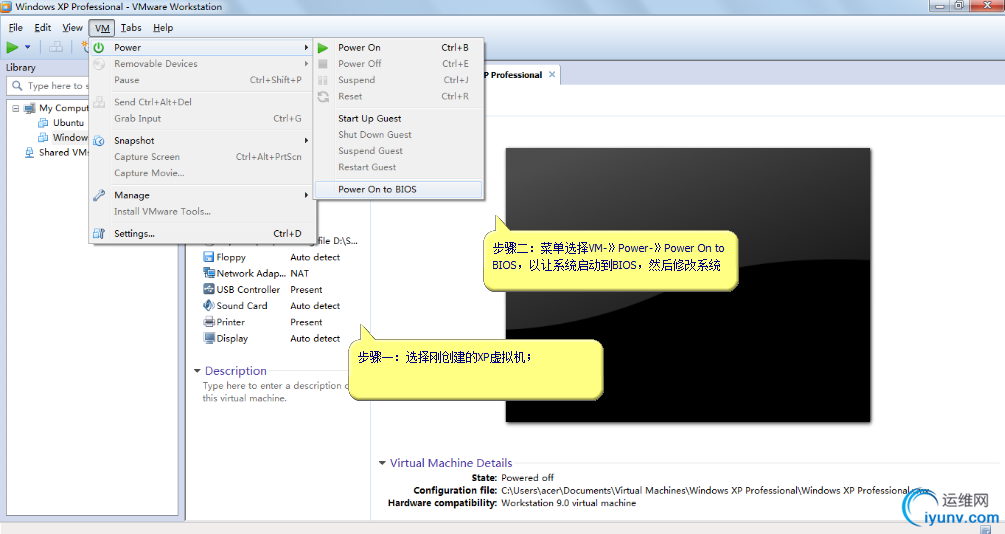Expand the Manage submenu arrow

tap(306, 195)
